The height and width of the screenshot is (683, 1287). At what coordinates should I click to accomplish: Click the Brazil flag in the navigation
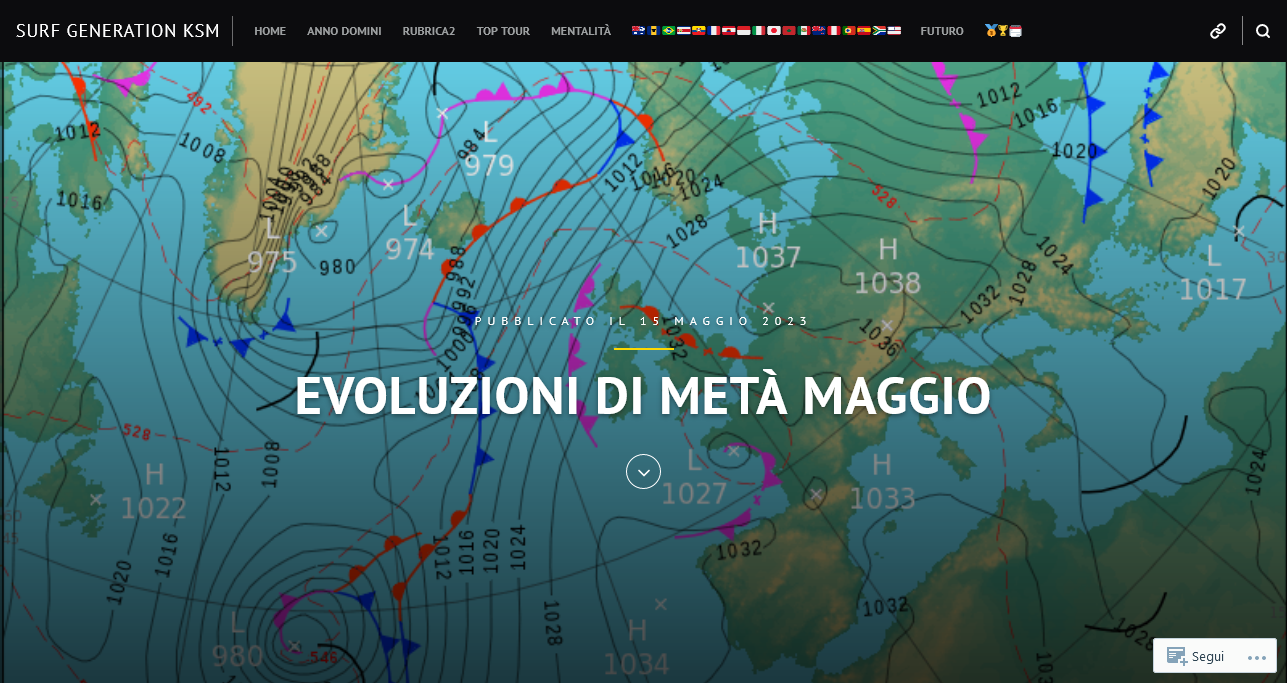pos(667,31)
